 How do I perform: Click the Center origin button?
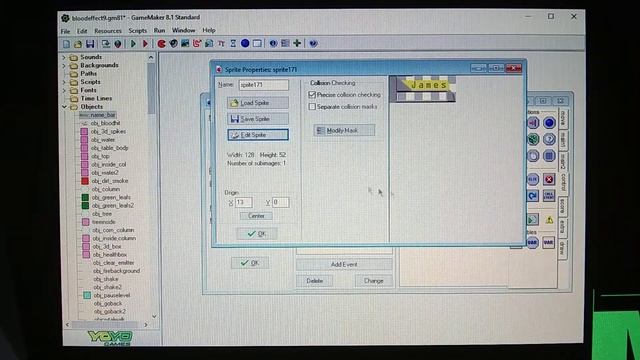256,216
